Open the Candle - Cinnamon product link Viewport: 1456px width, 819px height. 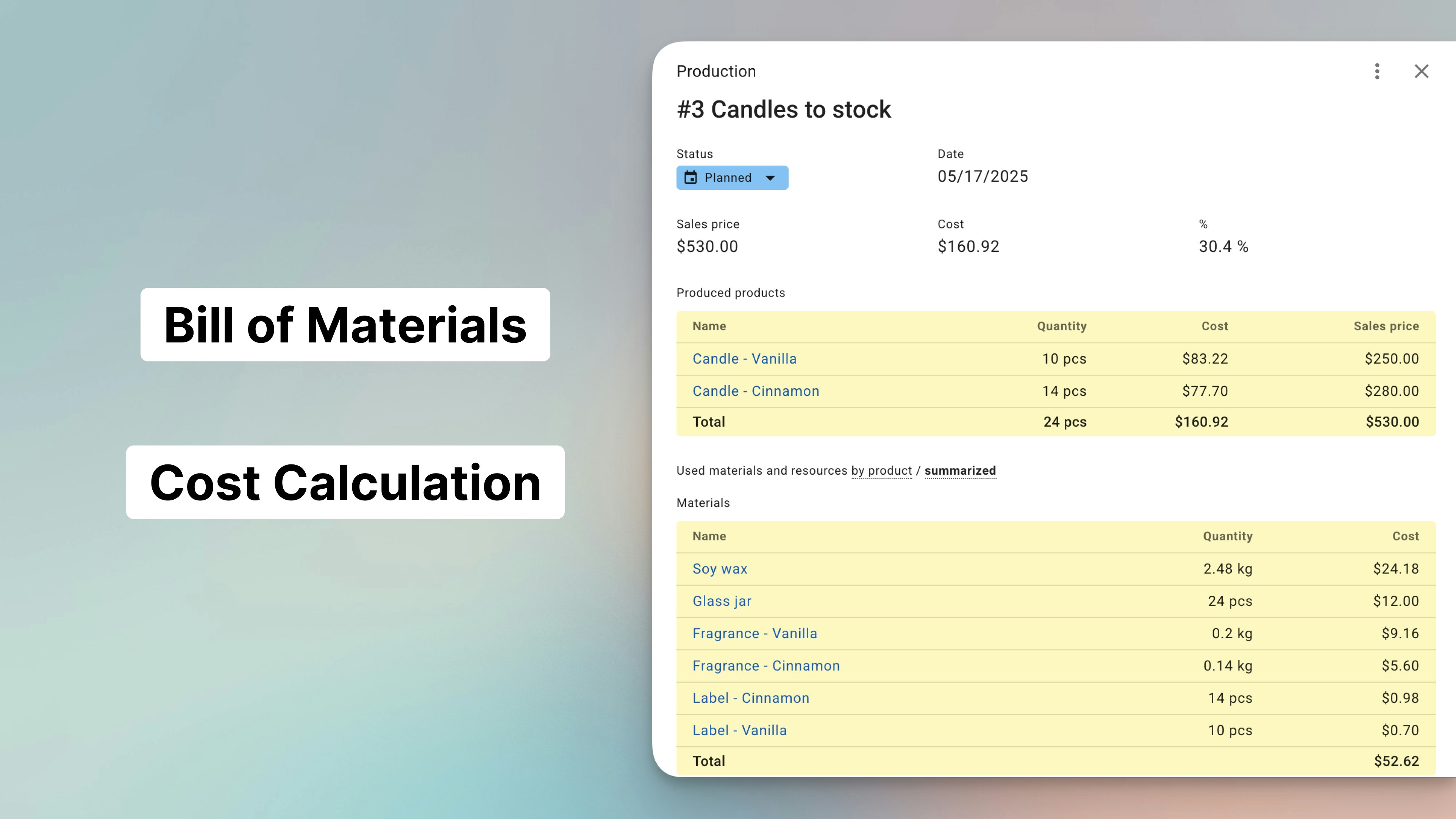[x=756, y=391]
